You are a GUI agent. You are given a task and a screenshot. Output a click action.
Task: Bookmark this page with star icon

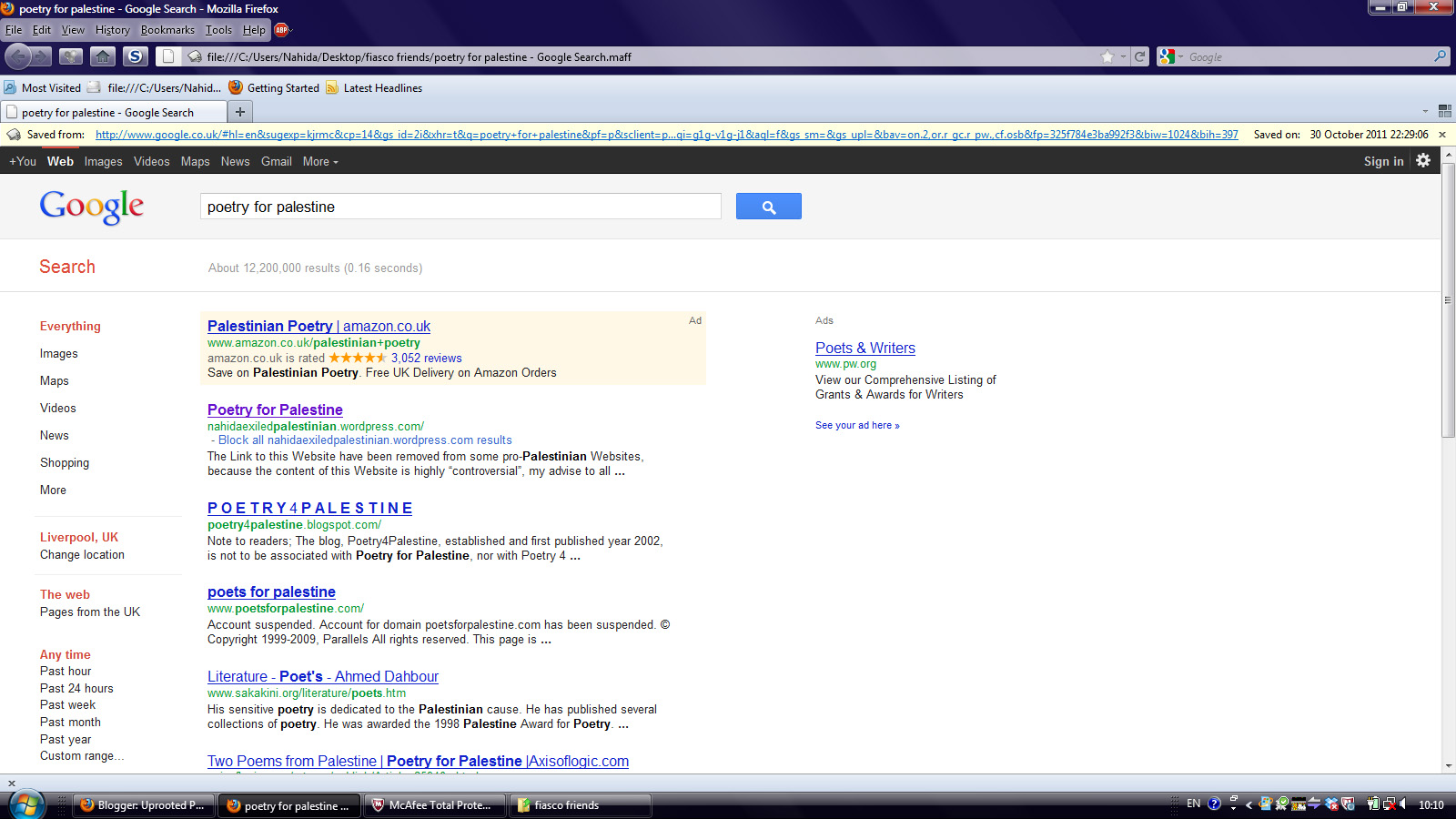point(1107,56)
